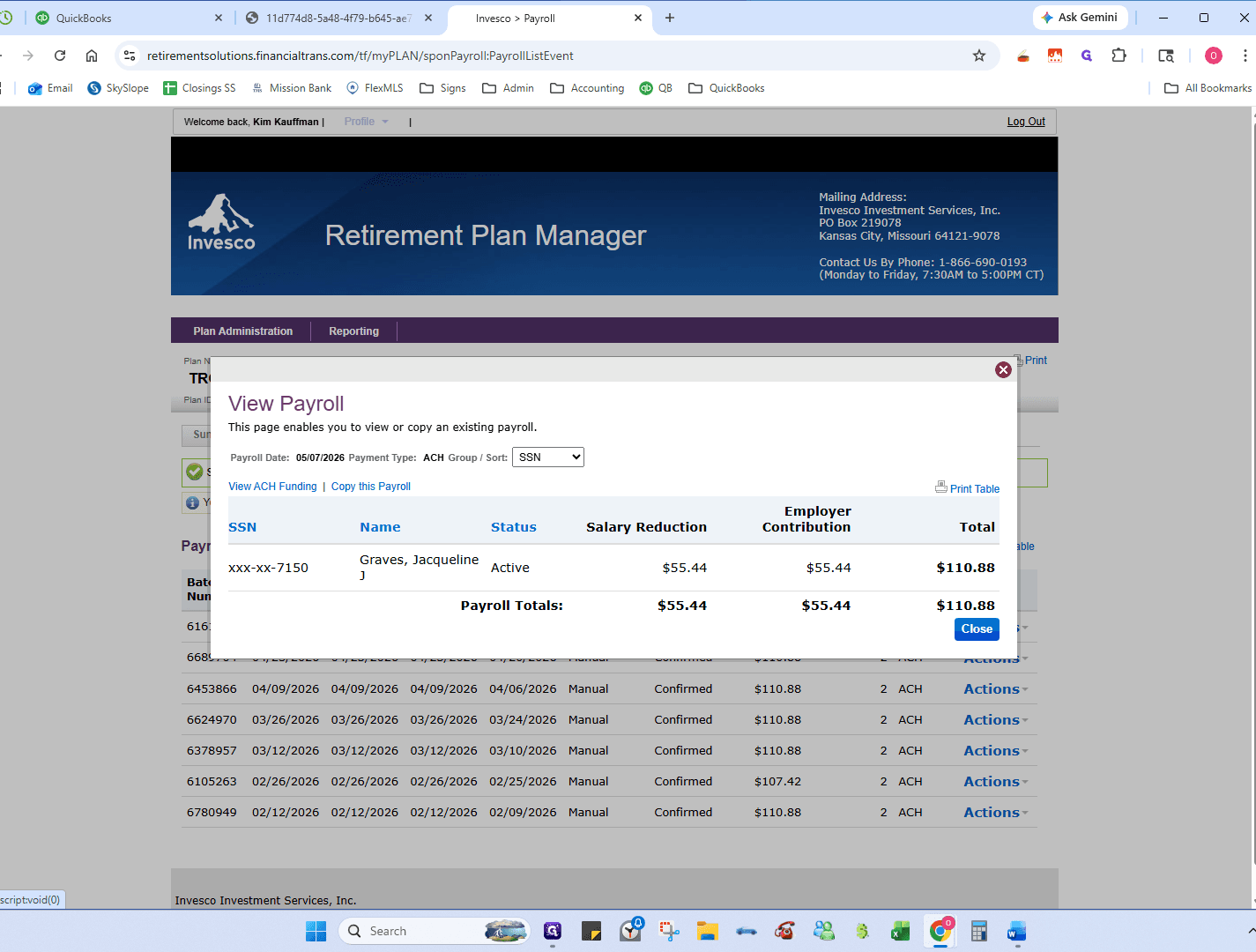The width and height of the screenshot is (1256, 952).
Task: Expand the Profile dropdown menu
Action: 366,122
